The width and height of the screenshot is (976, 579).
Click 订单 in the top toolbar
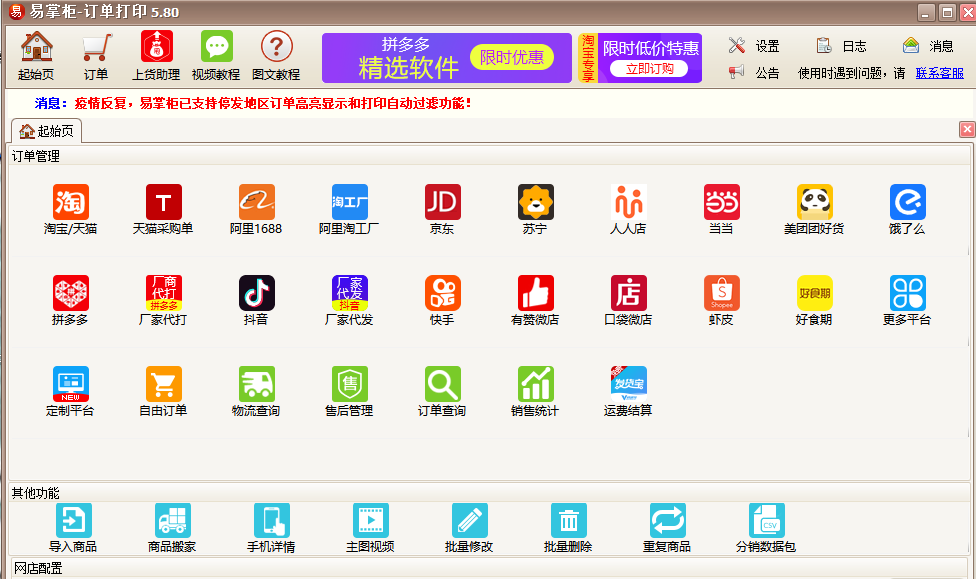pos(96,56)
